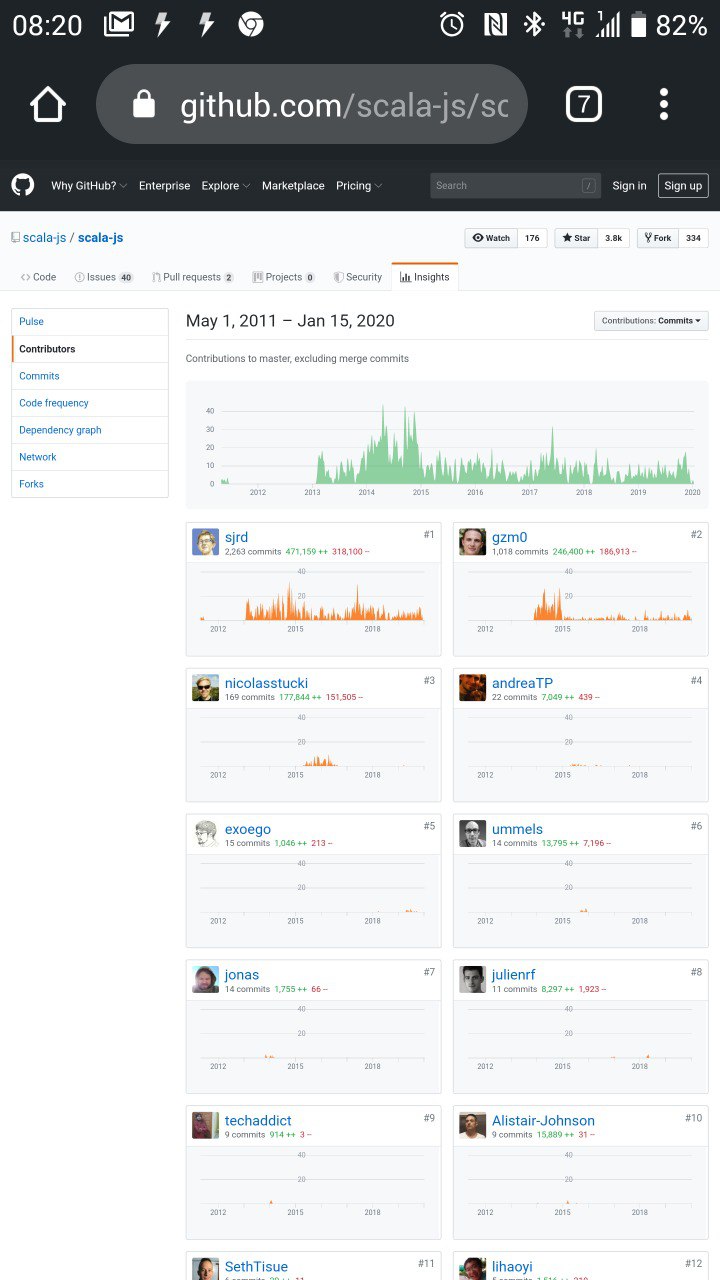Switch to the Code tab

point(39,277)
